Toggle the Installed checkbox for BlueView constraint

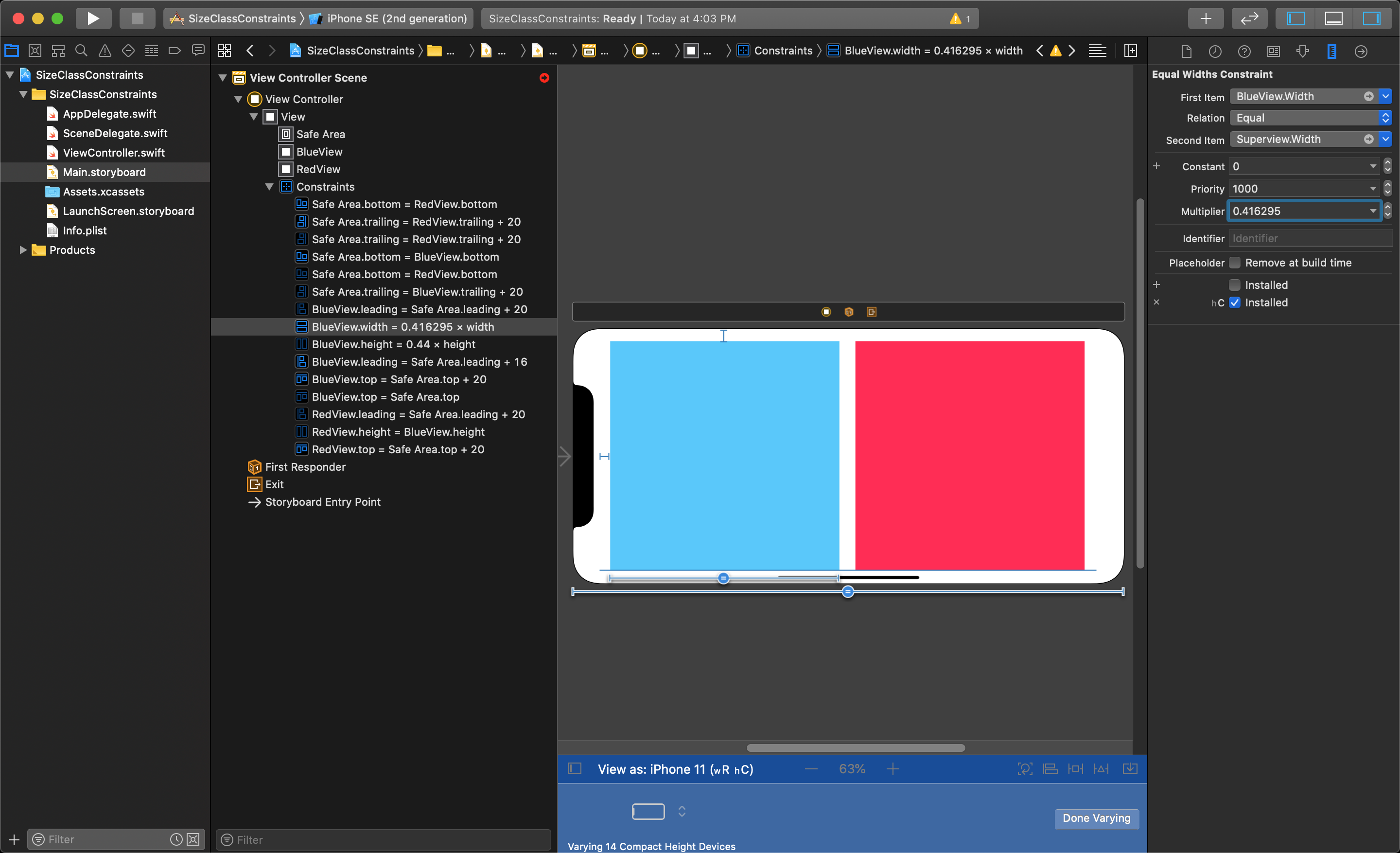[1233, 285]
